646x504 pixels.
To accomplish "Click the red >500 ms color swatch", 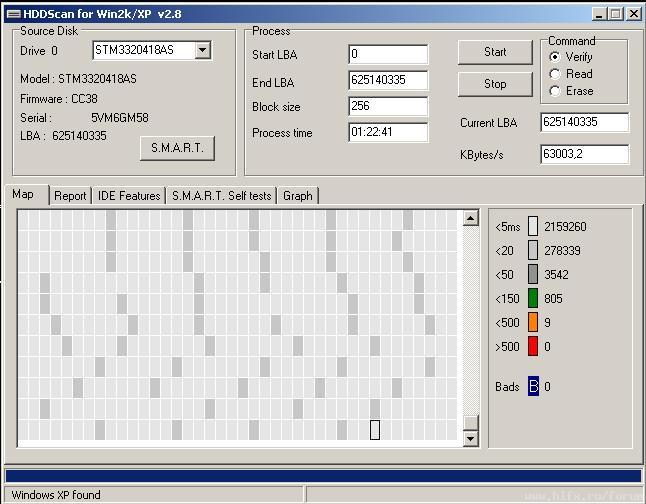I will 533,346.
